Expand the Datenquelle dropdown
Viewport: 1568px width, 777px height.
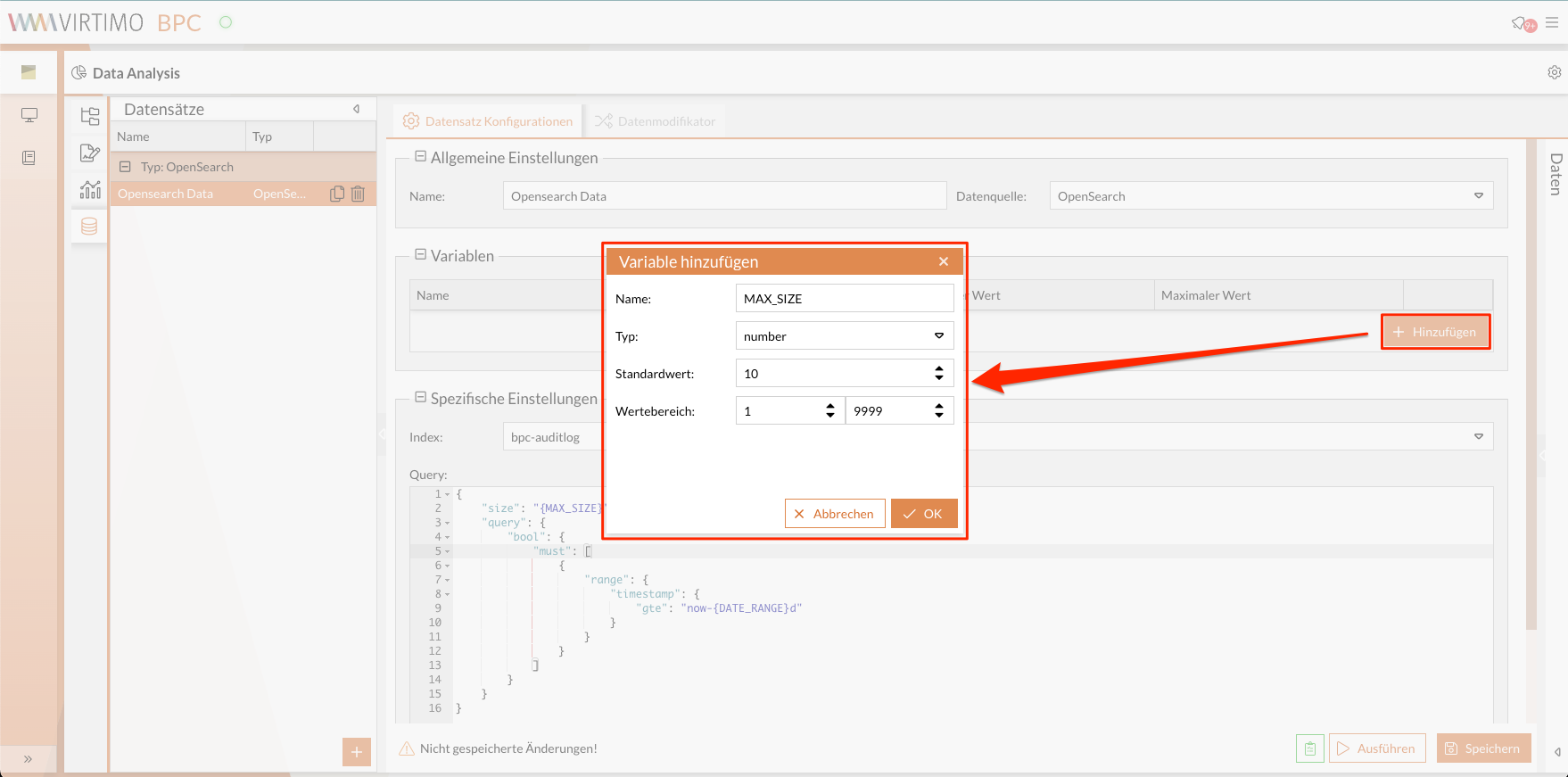[x=1478, y=196]
